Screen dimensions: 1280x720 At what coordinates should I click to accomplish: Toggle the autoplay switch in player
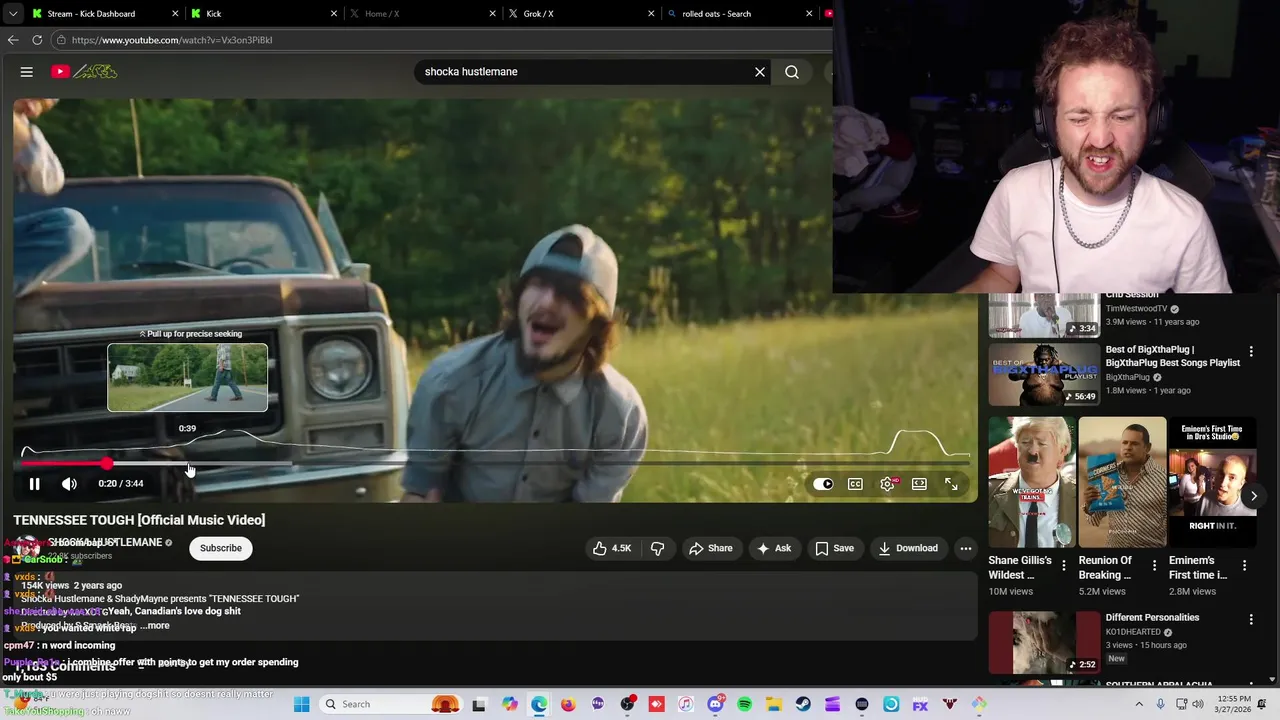[823, 484]
